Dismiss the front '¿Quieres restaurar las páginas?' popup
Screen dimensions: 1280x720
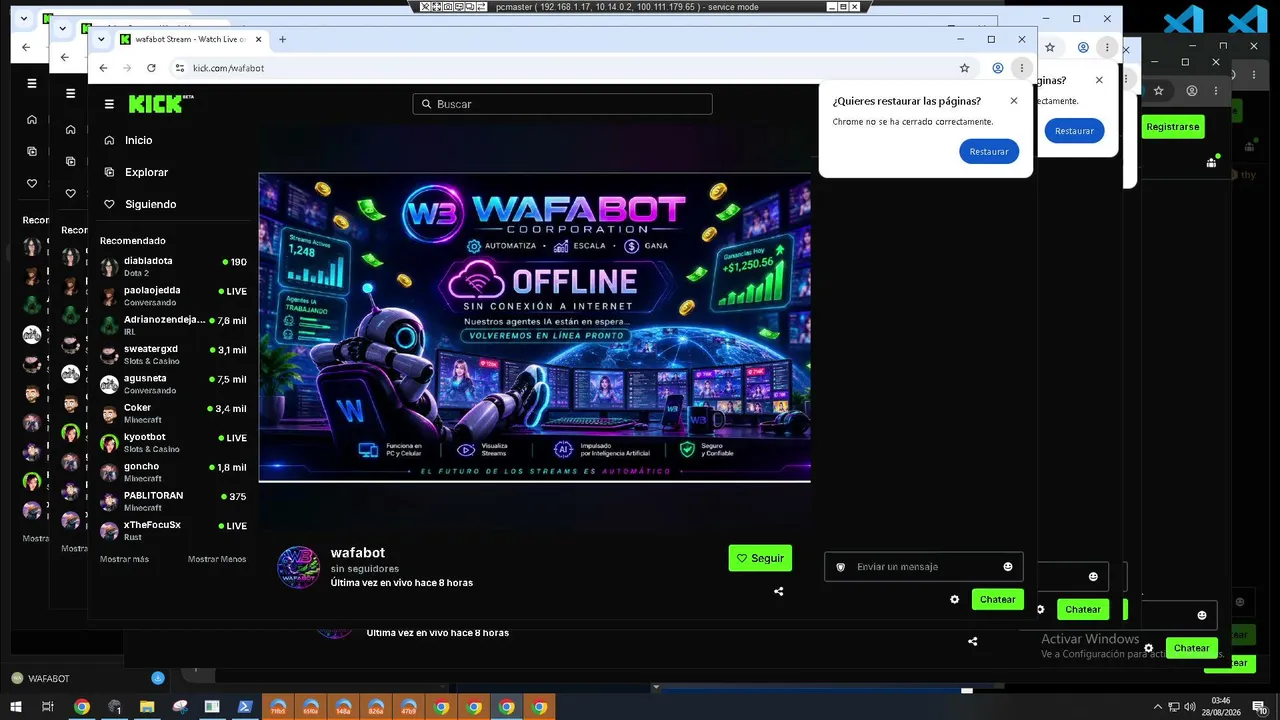[1013, 101]
